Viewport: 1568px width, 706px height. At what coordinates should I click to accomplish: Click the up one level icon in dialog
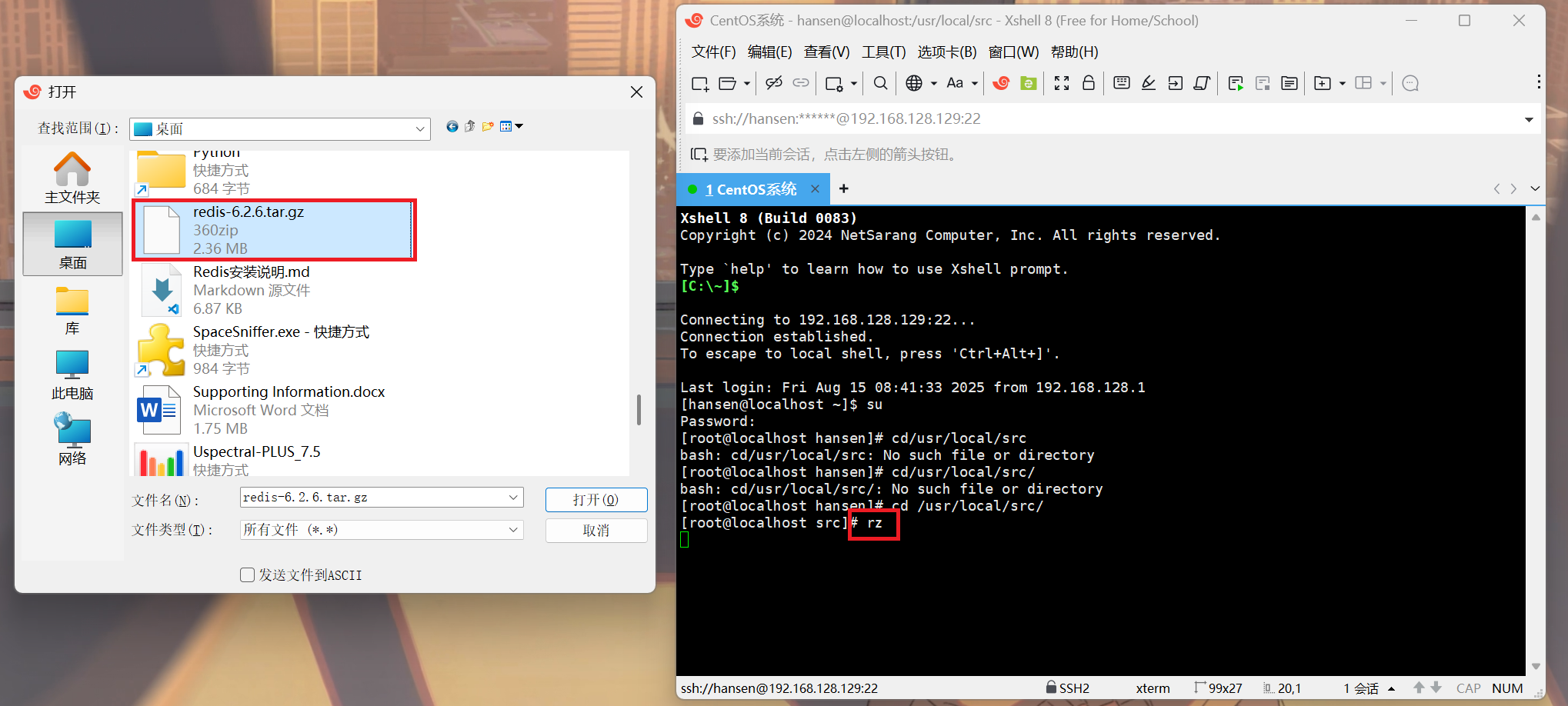tap(469, 127)
